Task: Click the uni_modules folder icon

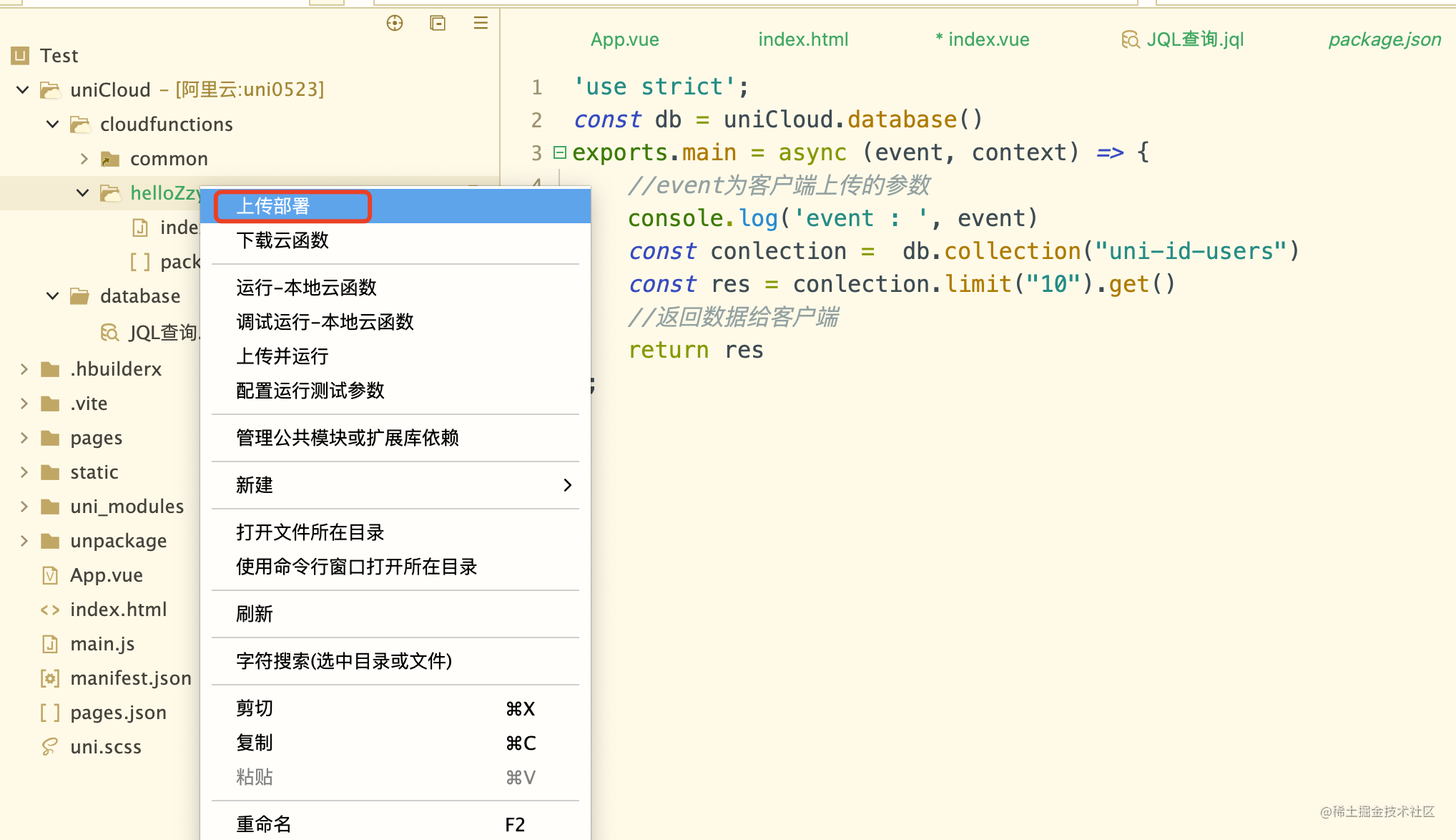Action: click(x=50, y=507)
